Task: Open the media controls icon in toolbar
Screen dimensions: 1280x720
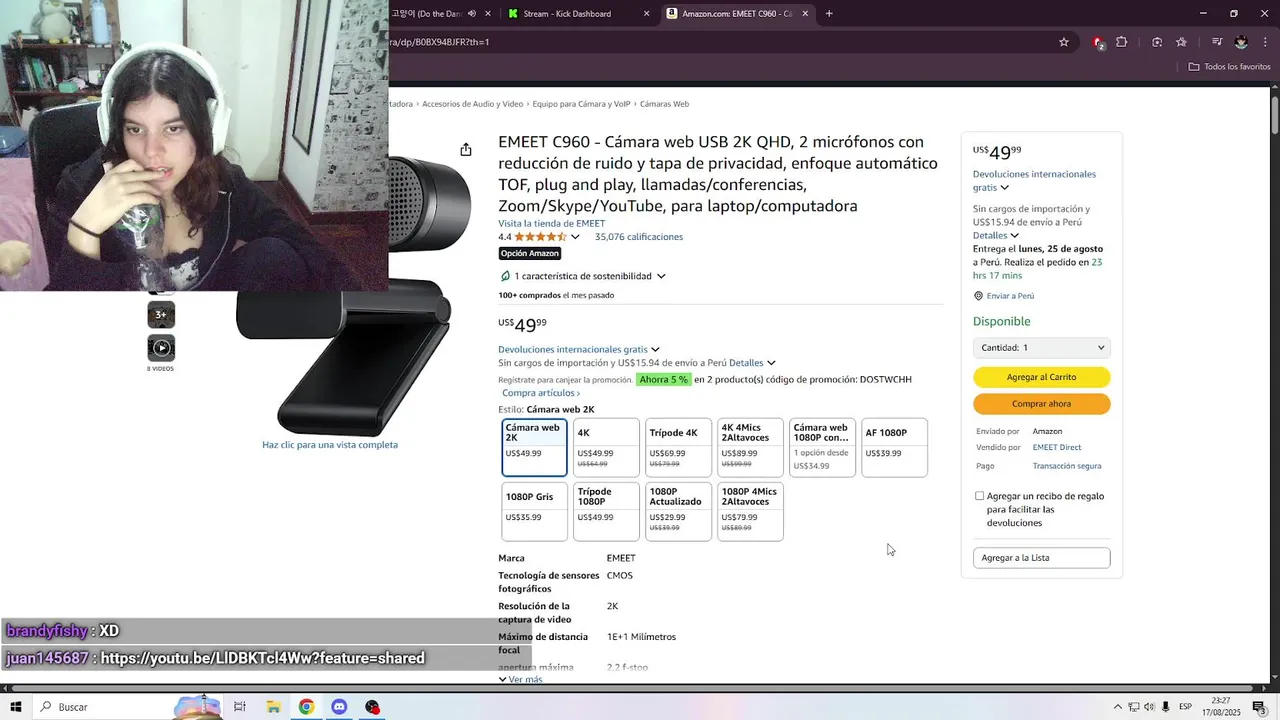Action: tap(1217, 42)
